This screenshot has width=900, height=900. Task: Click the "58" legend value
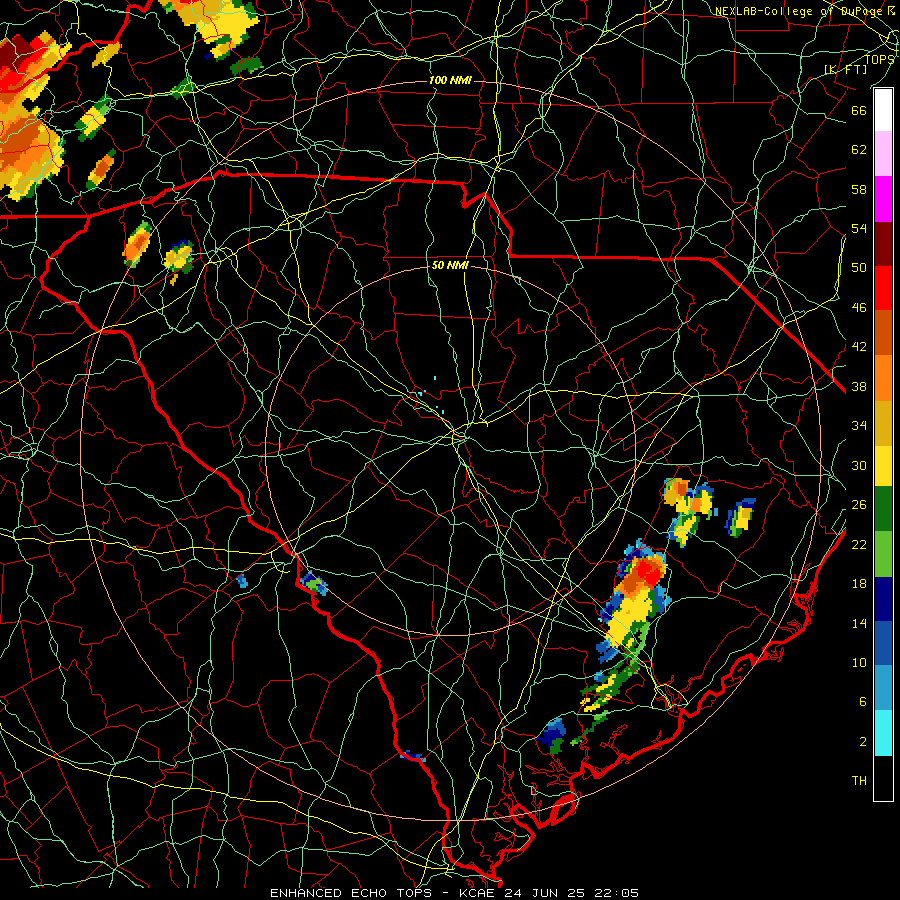[x=859, y=189]
